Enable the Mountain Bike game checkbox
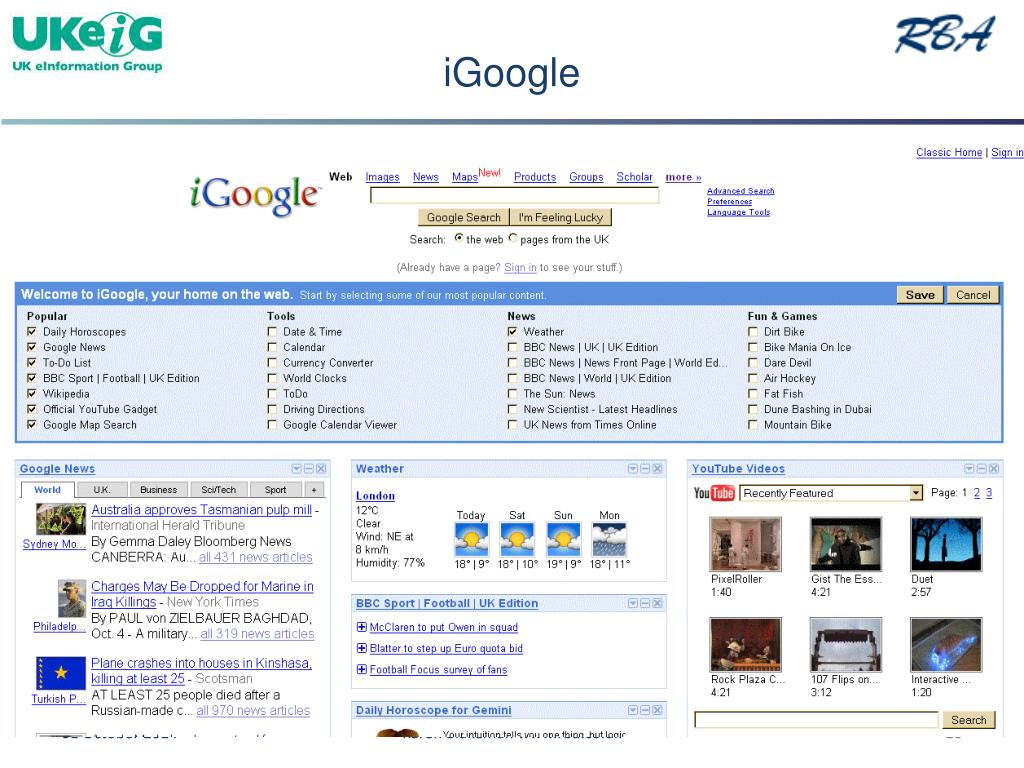 point(752,424)
